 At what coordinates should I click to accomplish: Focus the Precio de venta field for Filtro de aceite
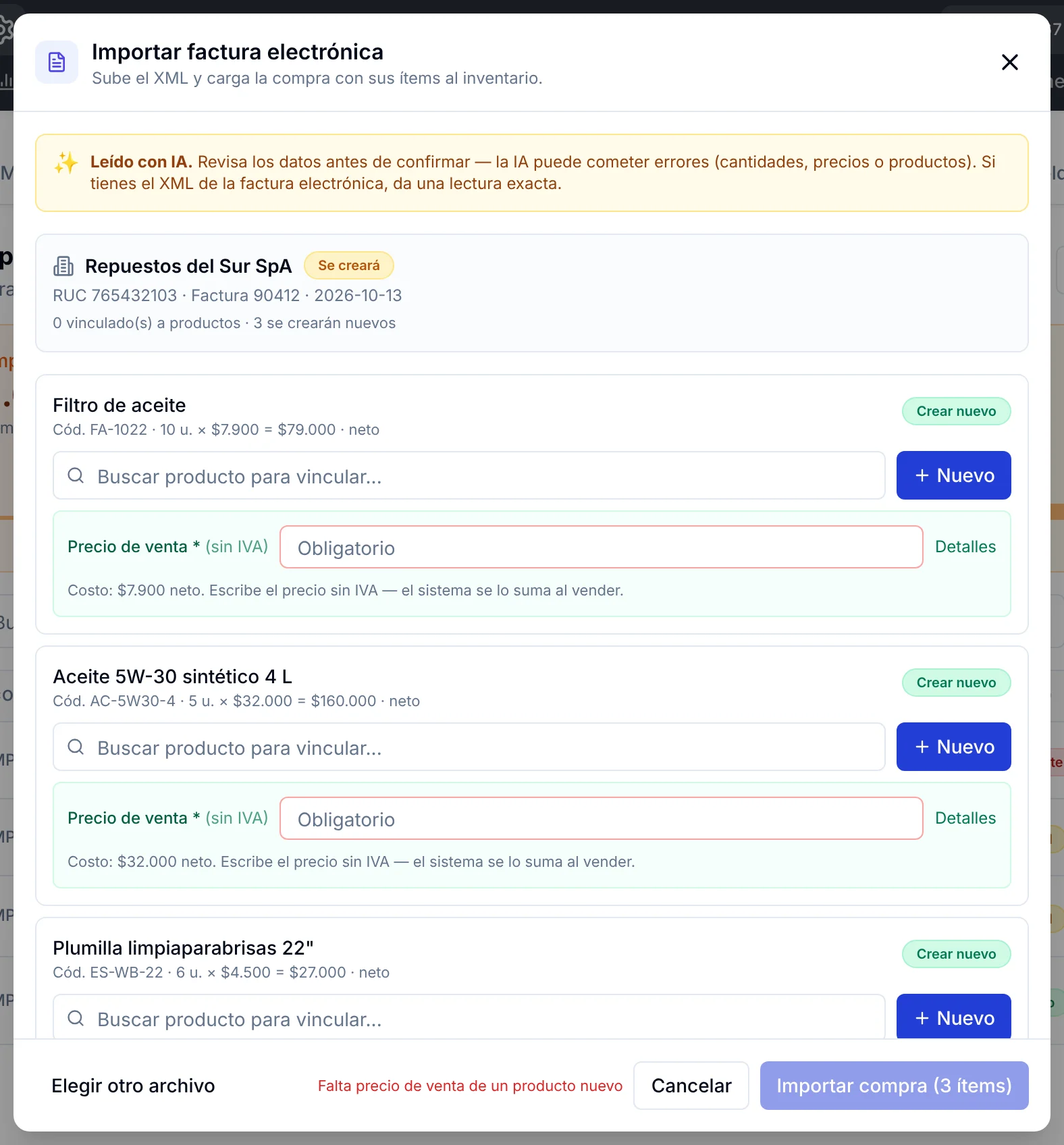pos(601,547)
